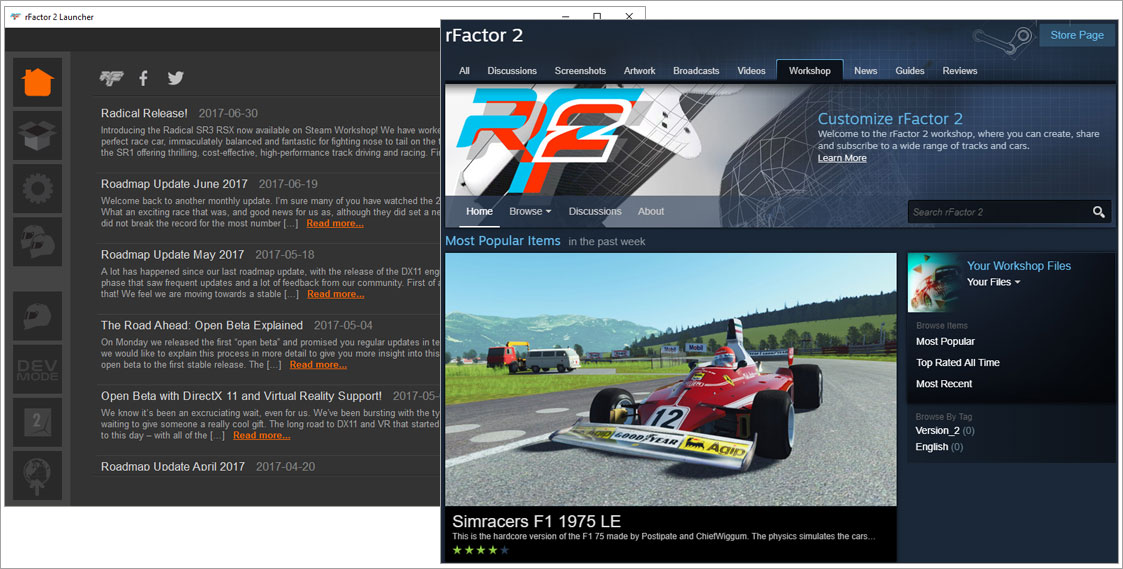Open the Radical Release! news headline
Image resolution: width=1123 pixels, height=569 pixels.
144,113
